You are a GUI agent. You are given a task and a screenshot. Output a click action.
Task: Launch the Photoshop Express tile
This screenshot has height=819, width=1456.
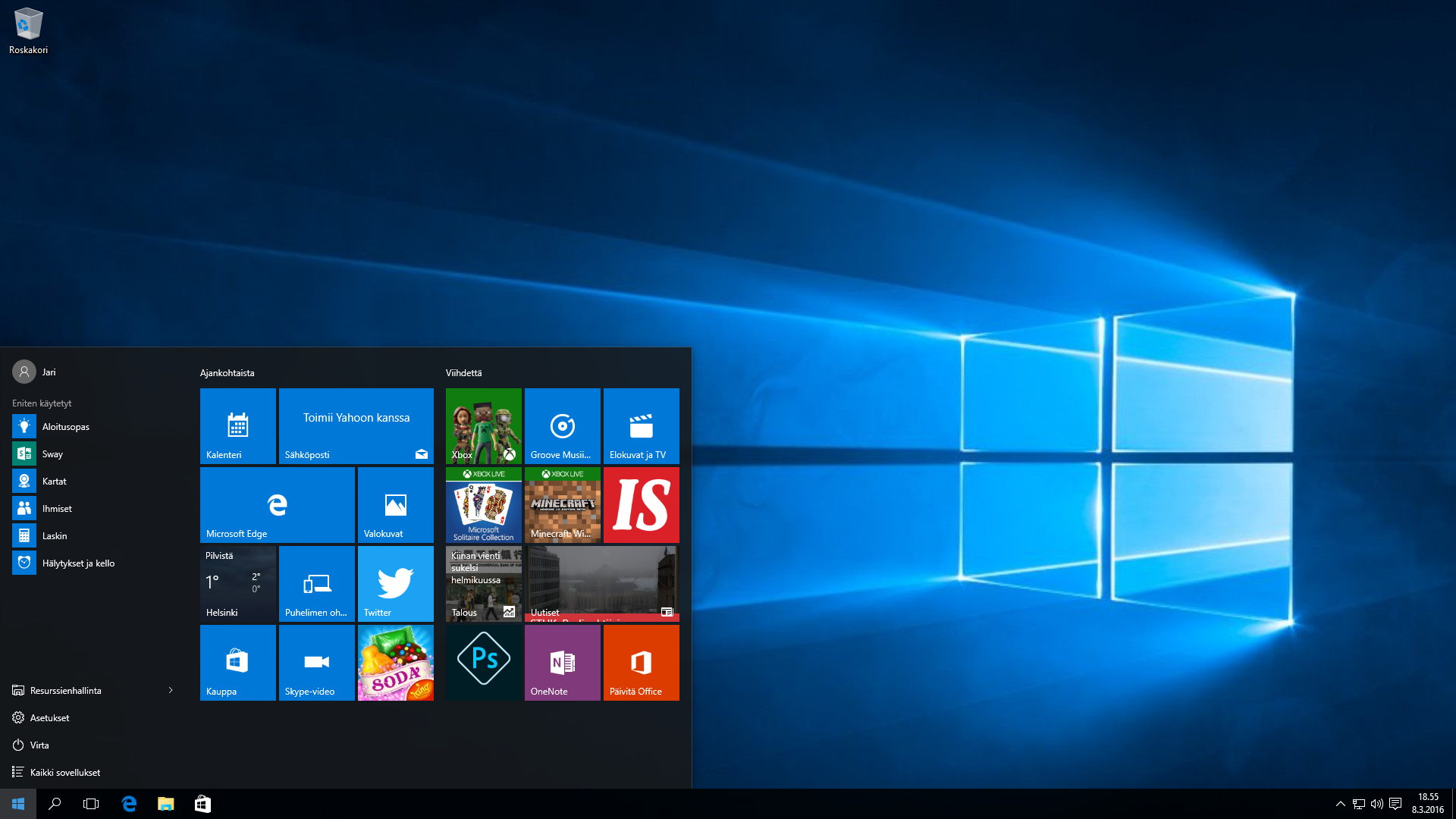pos(484,663)
